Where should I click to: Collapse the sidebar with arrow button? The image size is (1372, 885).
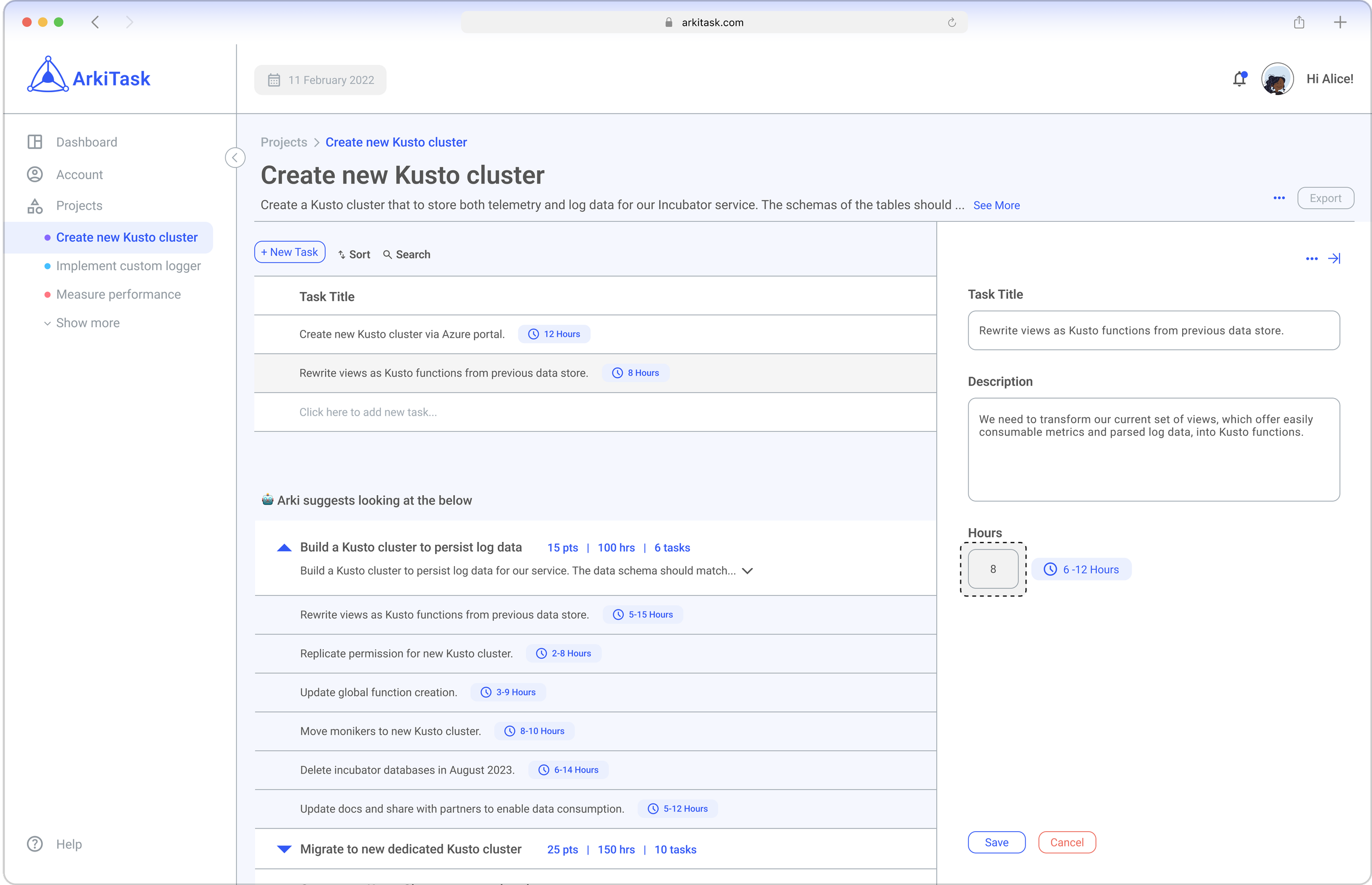click(235, 158)
